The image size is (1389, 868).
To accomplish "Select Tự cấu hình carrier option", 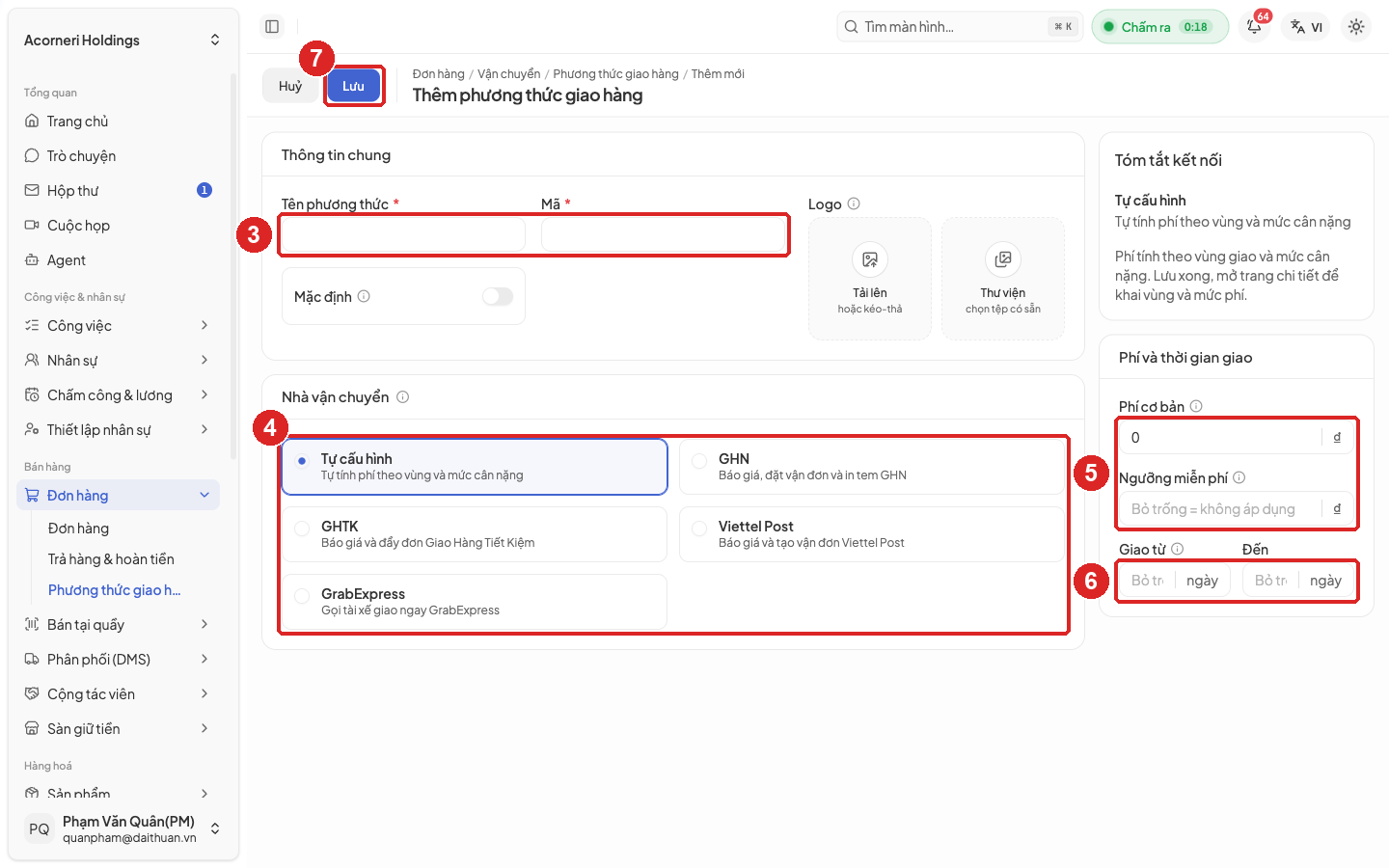I will point(475,467).
